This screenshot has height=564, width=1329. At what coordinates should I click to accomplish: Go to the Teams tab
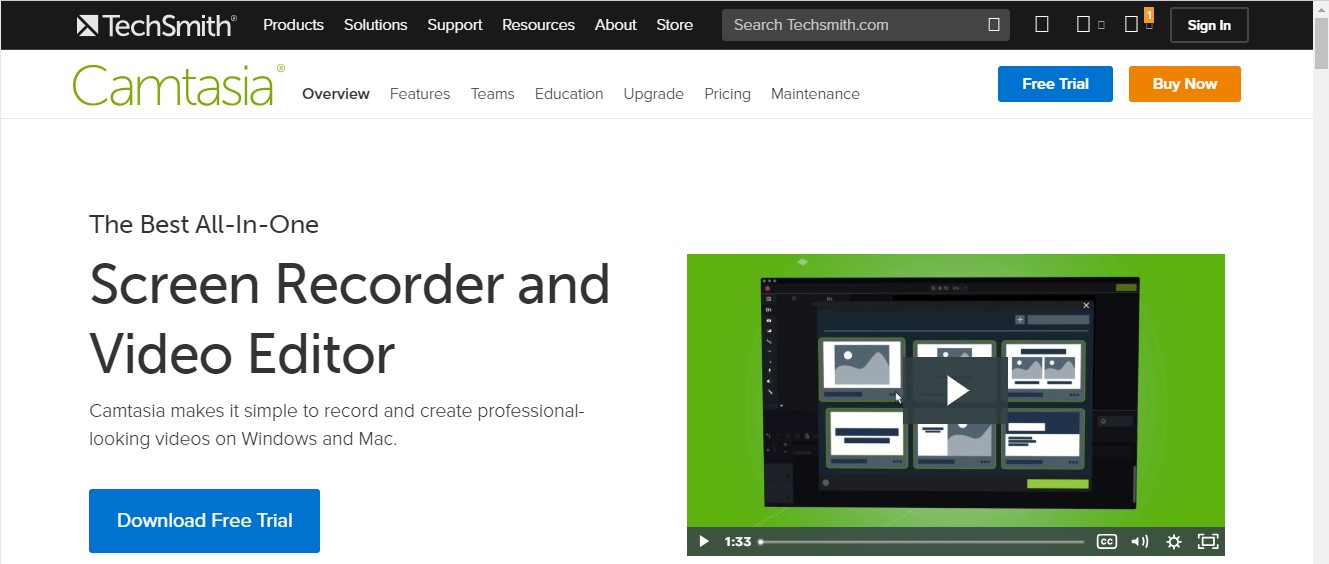[x=493, y=94]
